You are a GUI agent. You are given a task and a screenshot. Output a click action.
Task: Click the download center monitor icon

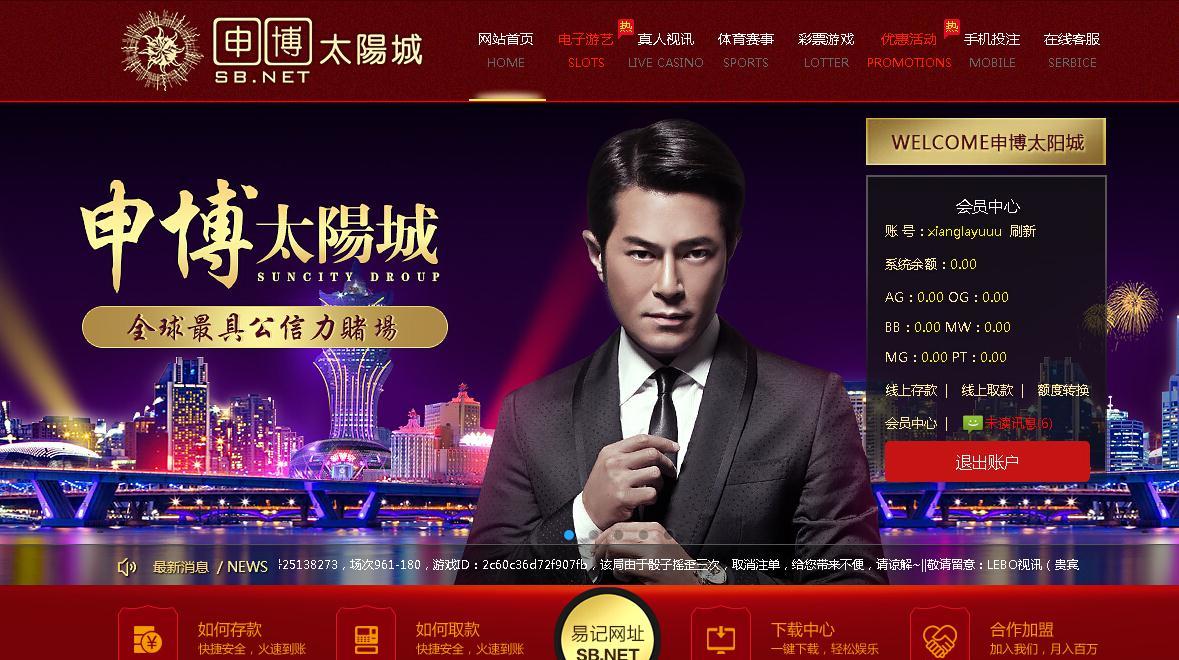[720, 639]
